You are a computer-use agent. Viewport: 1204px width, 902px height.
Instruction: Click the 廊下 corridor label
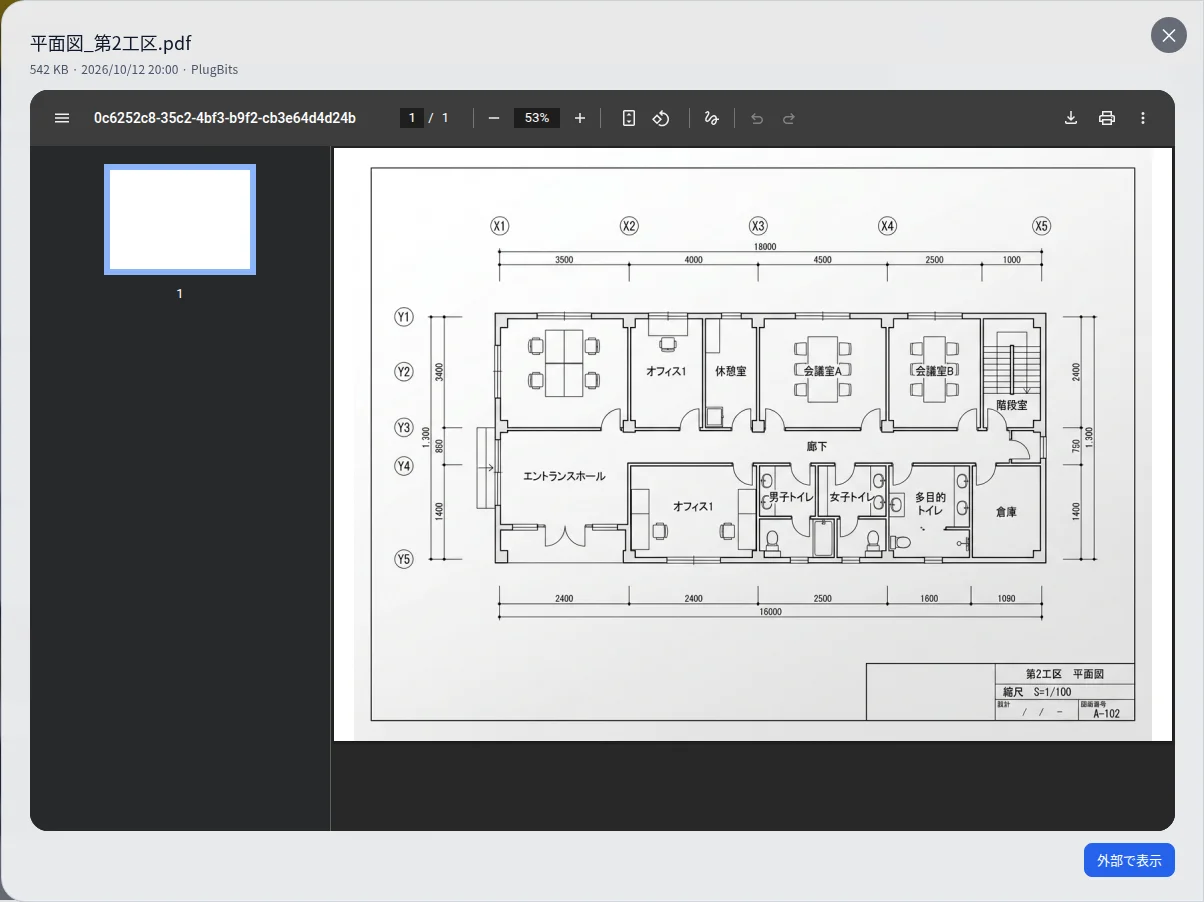[x=817, y=446]
